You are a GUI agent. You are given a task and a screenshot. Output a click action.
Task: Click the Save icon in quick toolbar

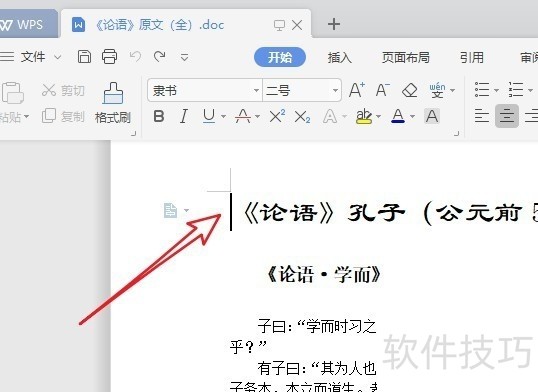click(84, 57)
